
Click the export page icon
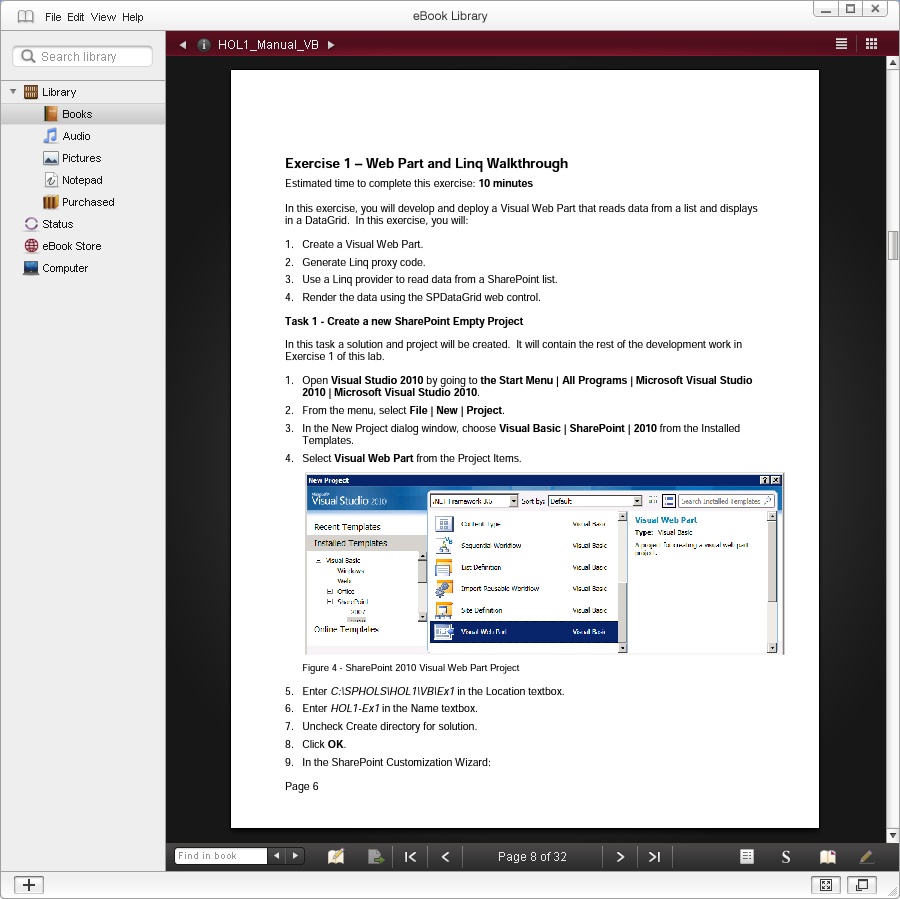[375, 857]
